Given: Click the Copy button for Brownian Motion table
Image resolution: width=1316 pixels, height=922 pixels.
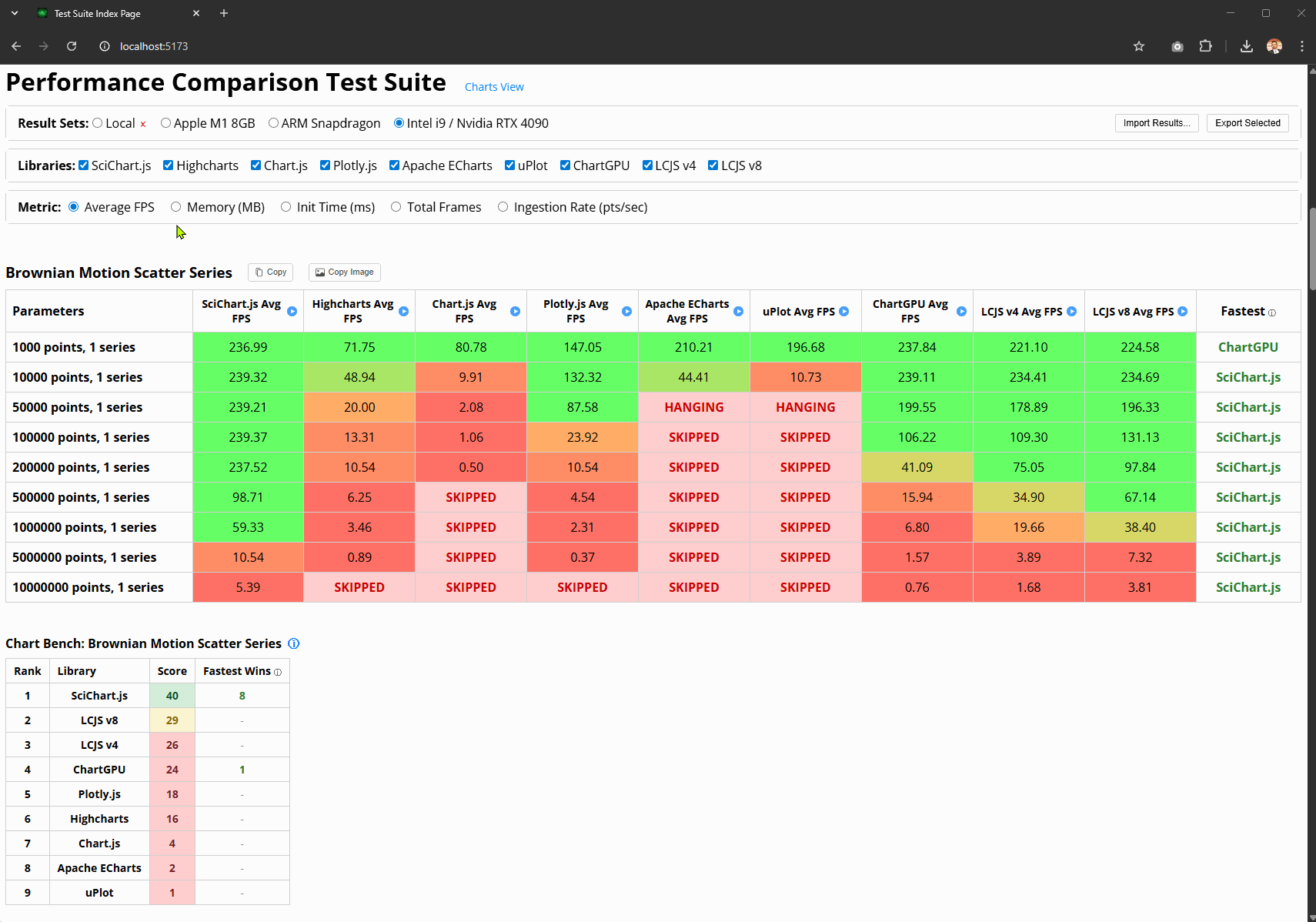Looking at the screenshot, I should [270, 272].
